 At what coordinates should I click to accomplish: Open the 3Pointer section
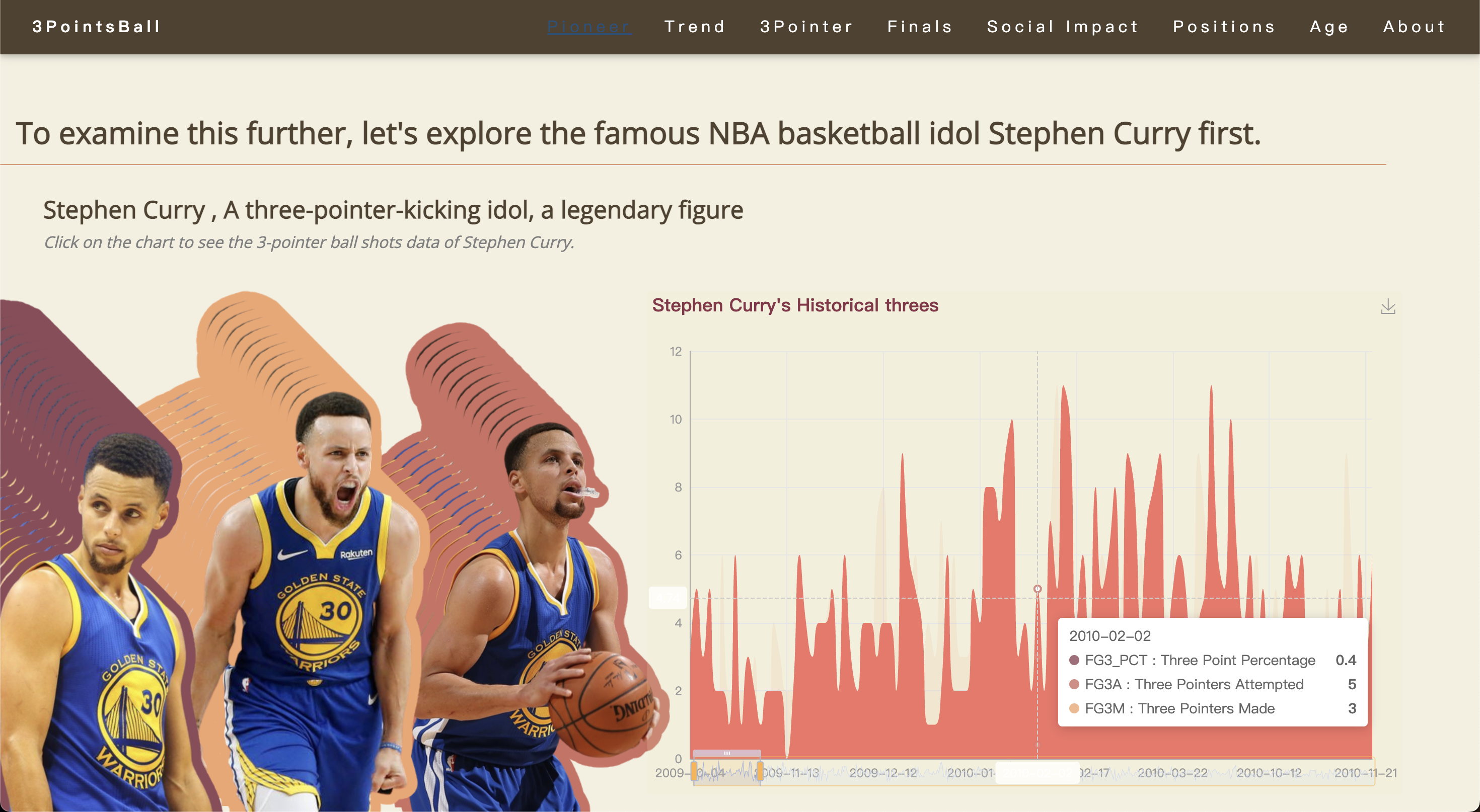[806, 27]
